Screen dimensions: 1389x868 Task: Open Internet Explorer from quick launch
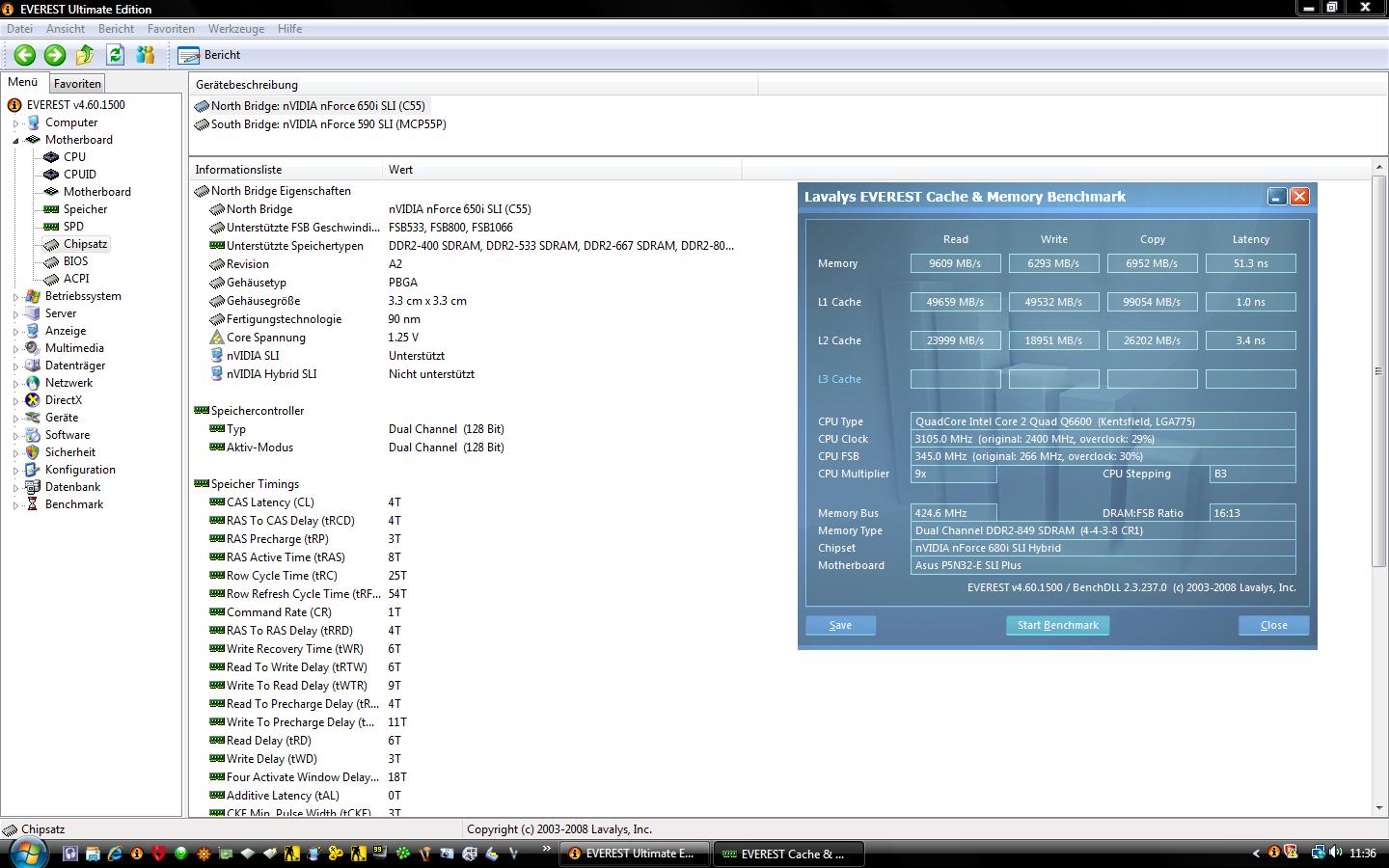point(115,854)
